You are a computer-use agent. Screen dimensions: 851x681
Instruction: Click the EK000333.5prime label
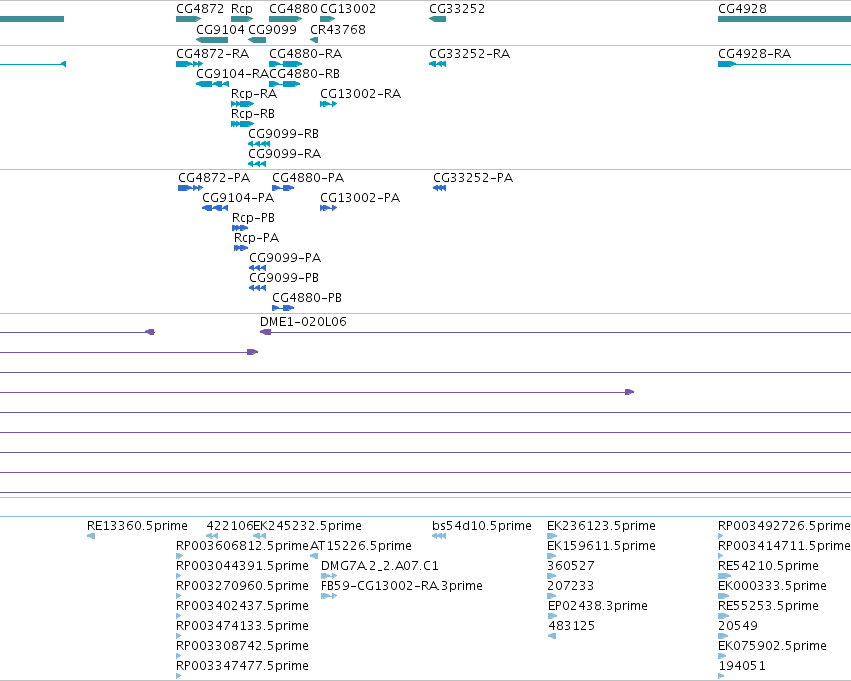pyautogui.click(x=772, y=585)
